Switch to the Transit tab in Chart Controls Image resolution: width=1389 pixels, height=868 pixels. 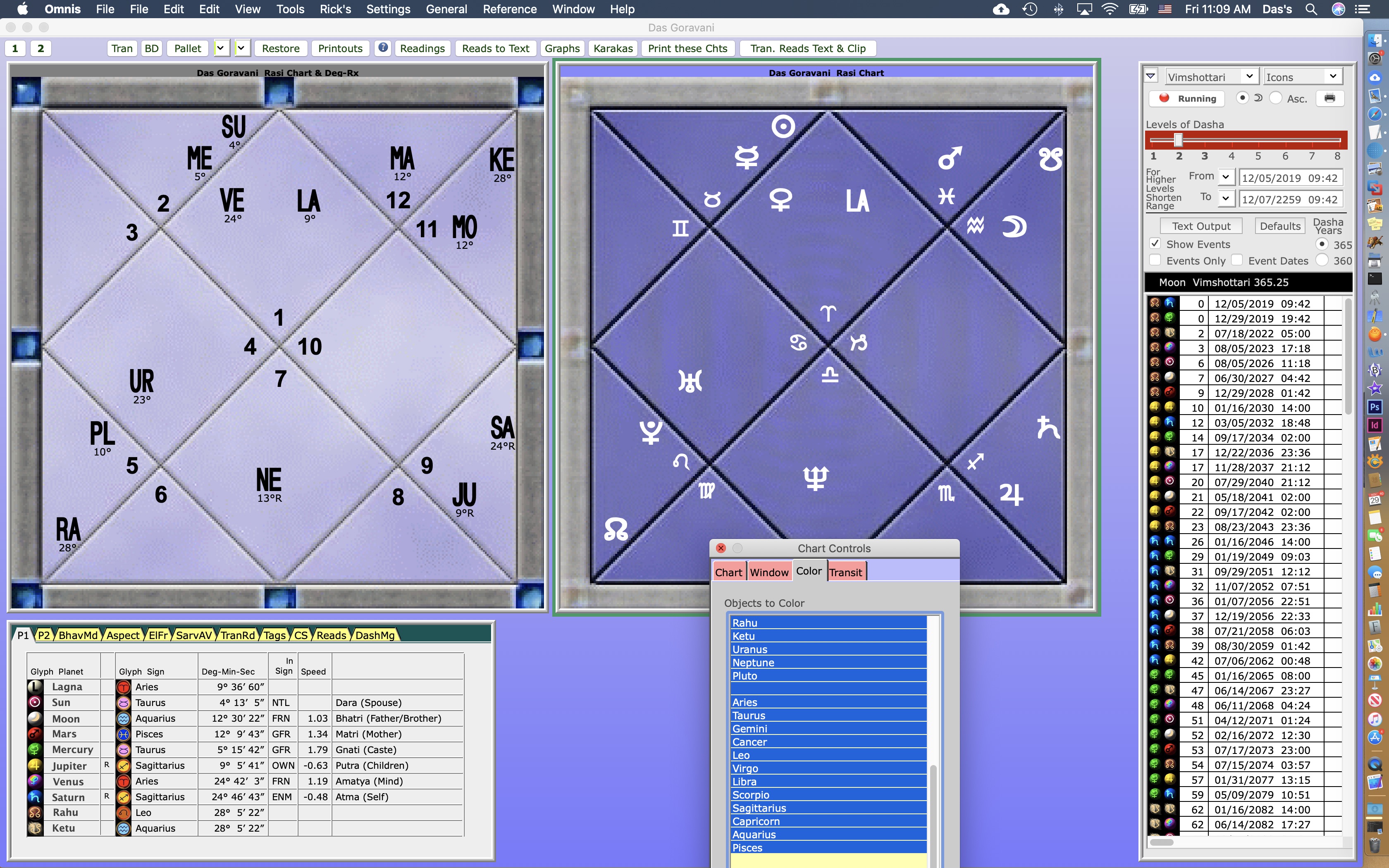click(x=845, y=572)
